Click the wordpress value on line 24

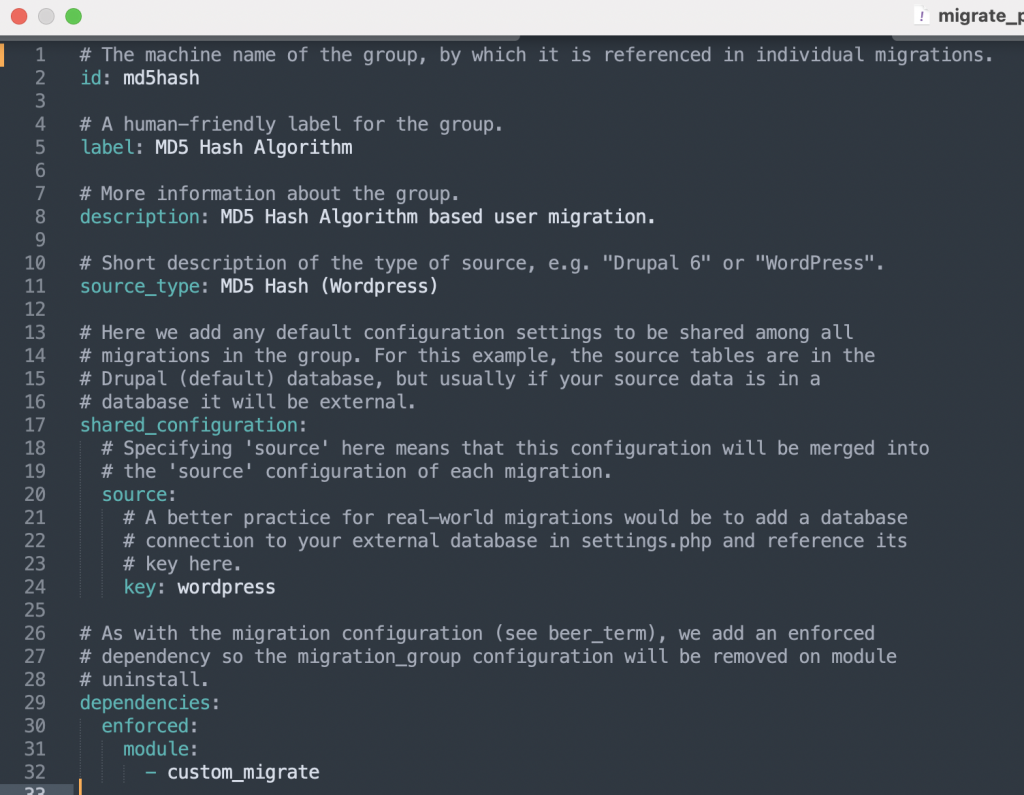[x=226, y=587]
